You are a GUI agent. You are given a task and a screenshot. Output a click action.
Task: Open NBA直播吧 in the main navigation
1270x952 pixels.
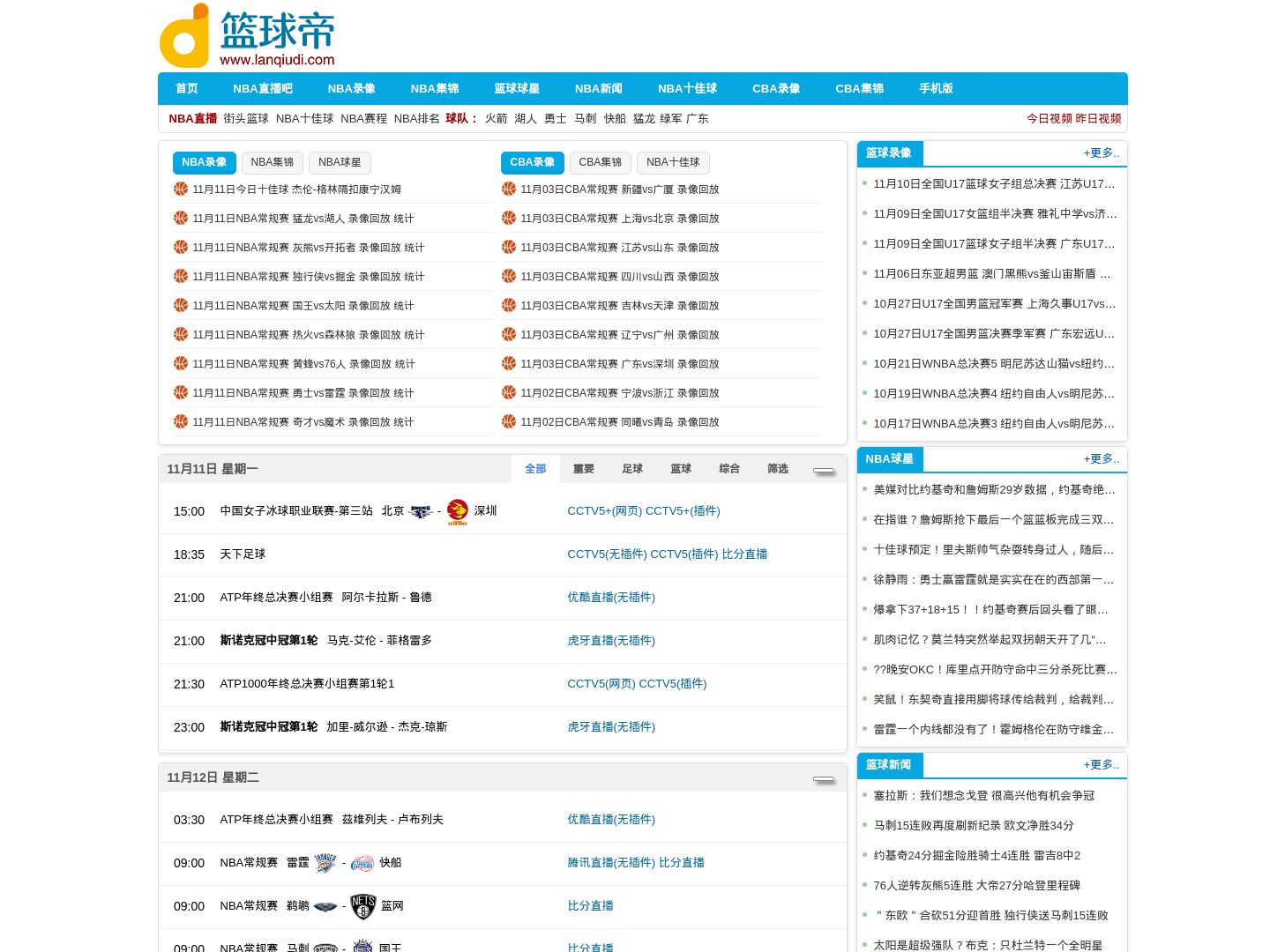pos(263,88)
